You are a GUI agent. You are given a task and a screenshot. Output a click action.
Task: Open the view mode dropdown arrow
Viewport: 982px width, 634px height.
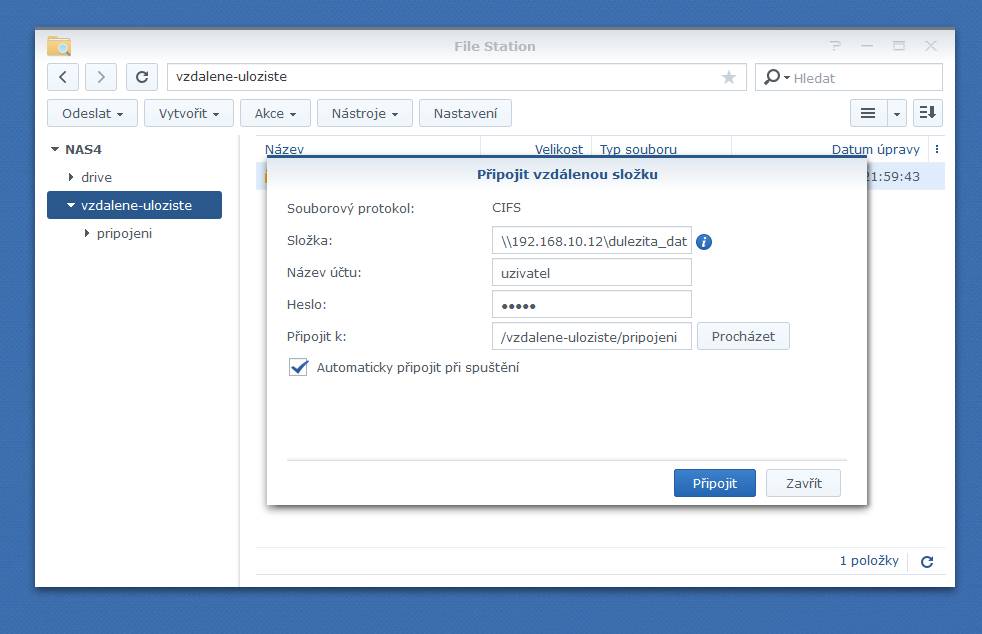coord(896,113)
